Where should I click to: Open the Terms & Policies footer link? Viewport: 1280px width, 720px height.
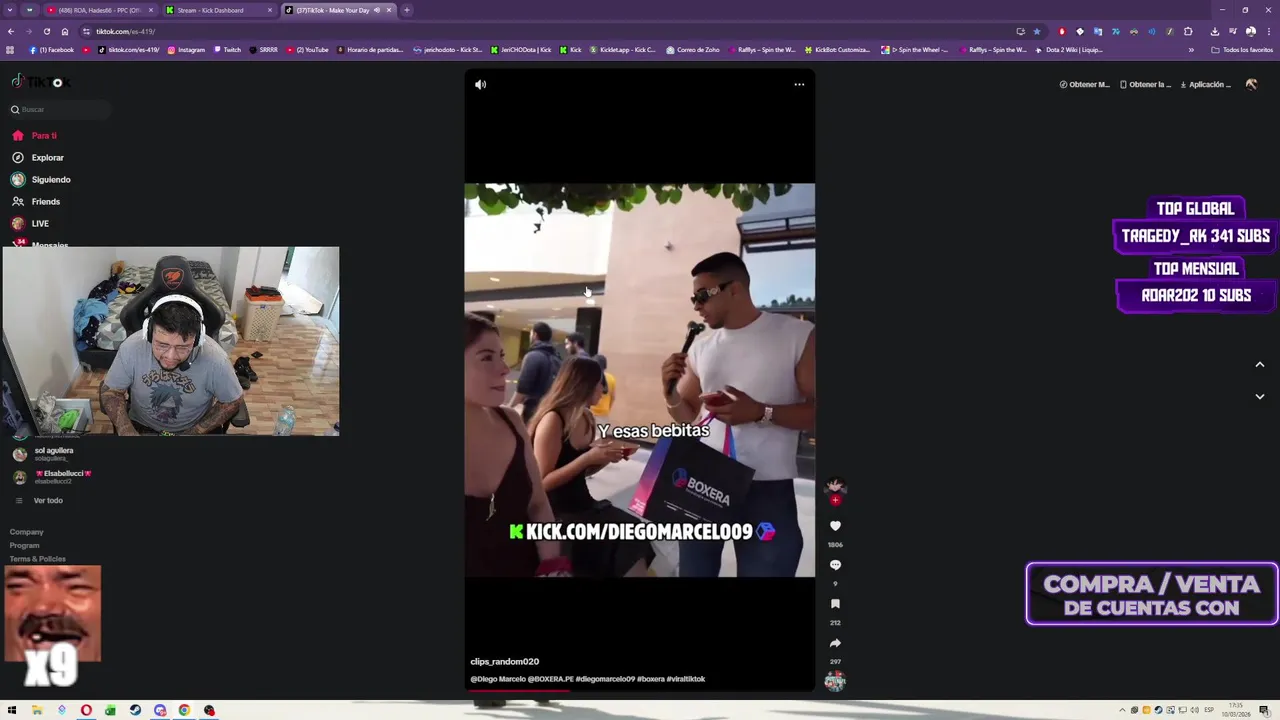pyautogui.click(x=38, y=559)
